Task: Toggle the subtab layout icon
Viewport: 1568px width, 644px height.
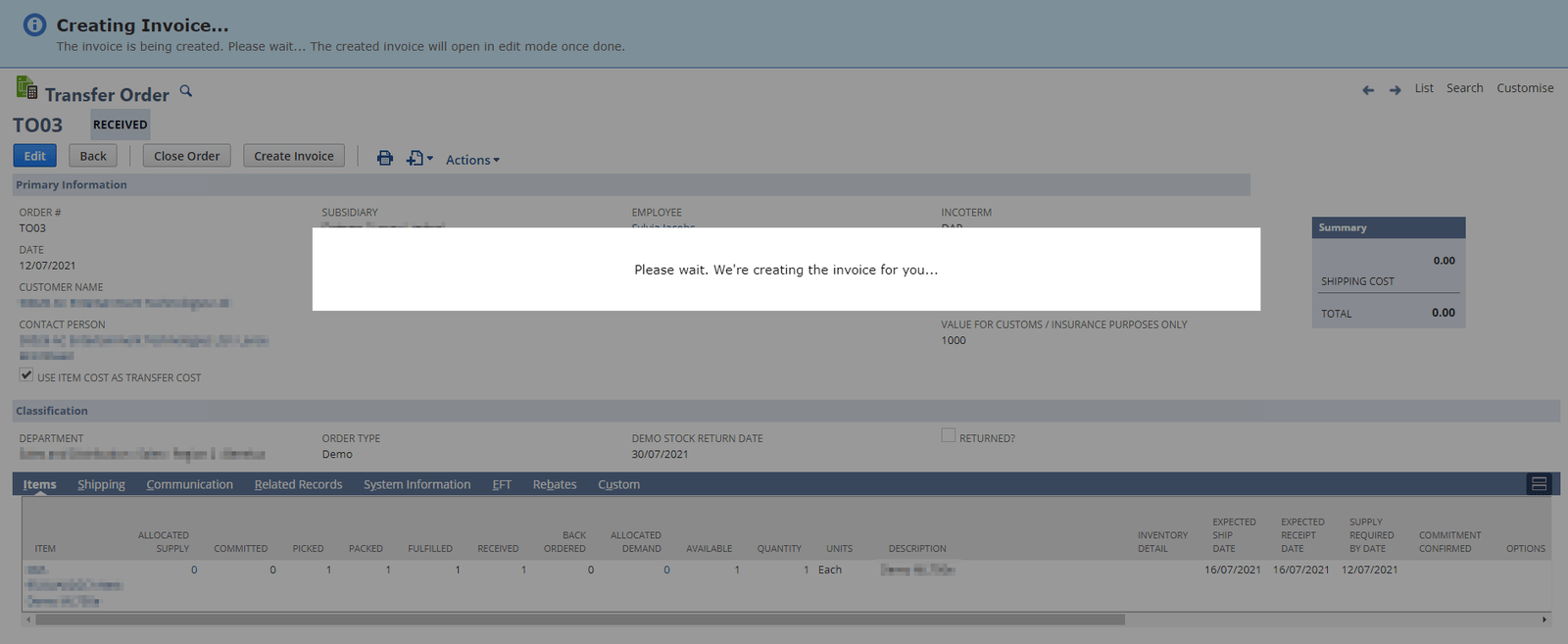Action: [1539, 484]
